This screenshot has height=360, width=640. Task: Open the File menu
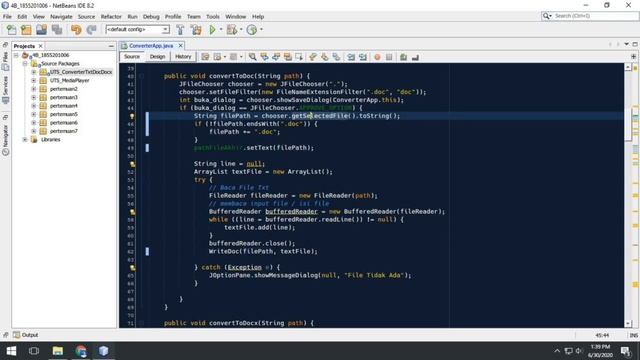click(x=7, y=17)
